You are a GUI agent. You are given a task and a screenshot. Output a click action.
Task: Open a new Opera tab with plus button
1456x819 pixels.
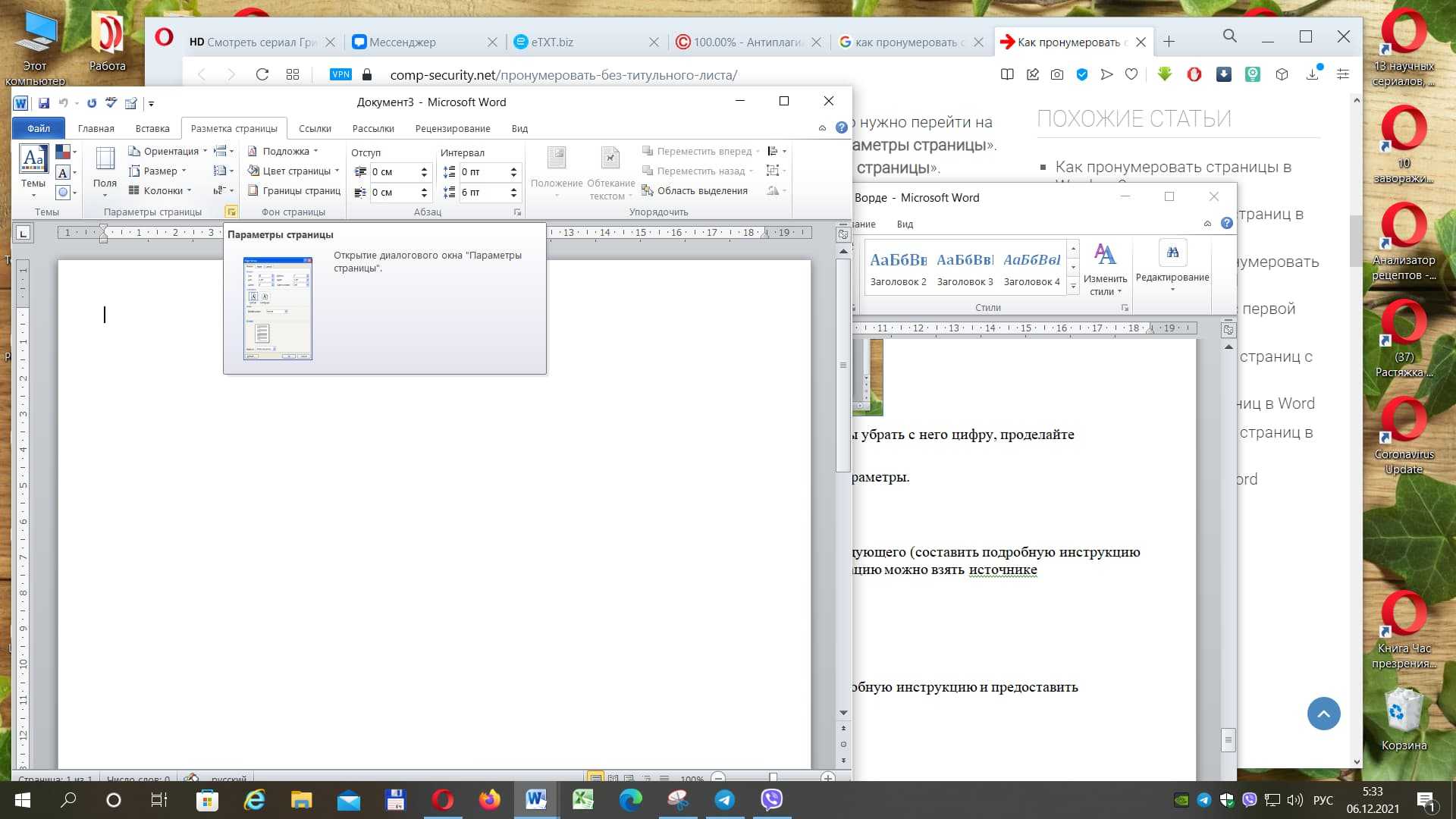click(1169, 42)
